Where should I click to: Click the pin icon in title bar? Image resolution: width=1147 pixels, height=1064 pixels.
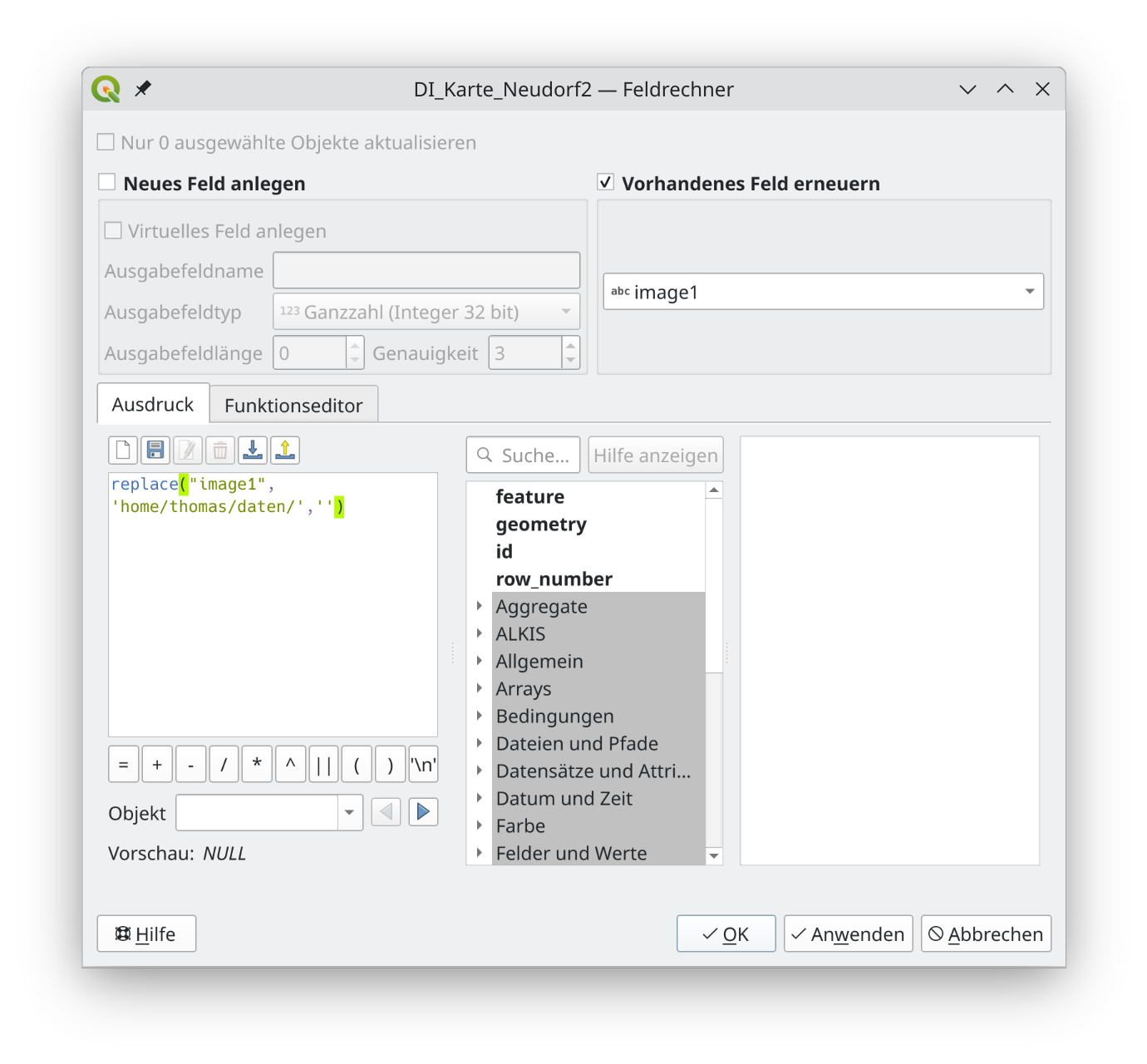[x=143, y=89]
